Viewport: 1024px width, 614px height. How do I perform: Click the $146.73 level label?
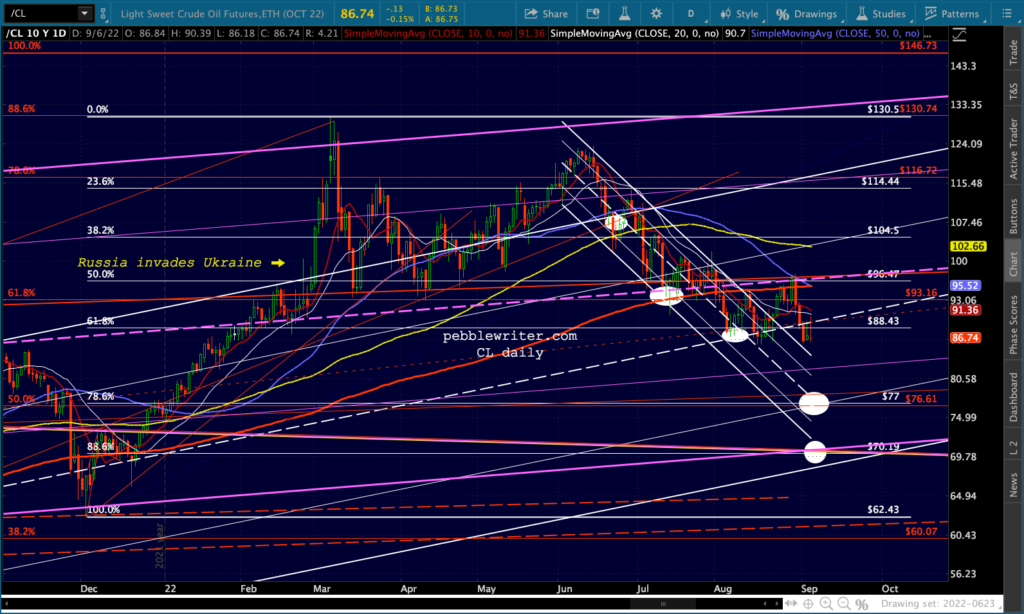coord(918,46)
